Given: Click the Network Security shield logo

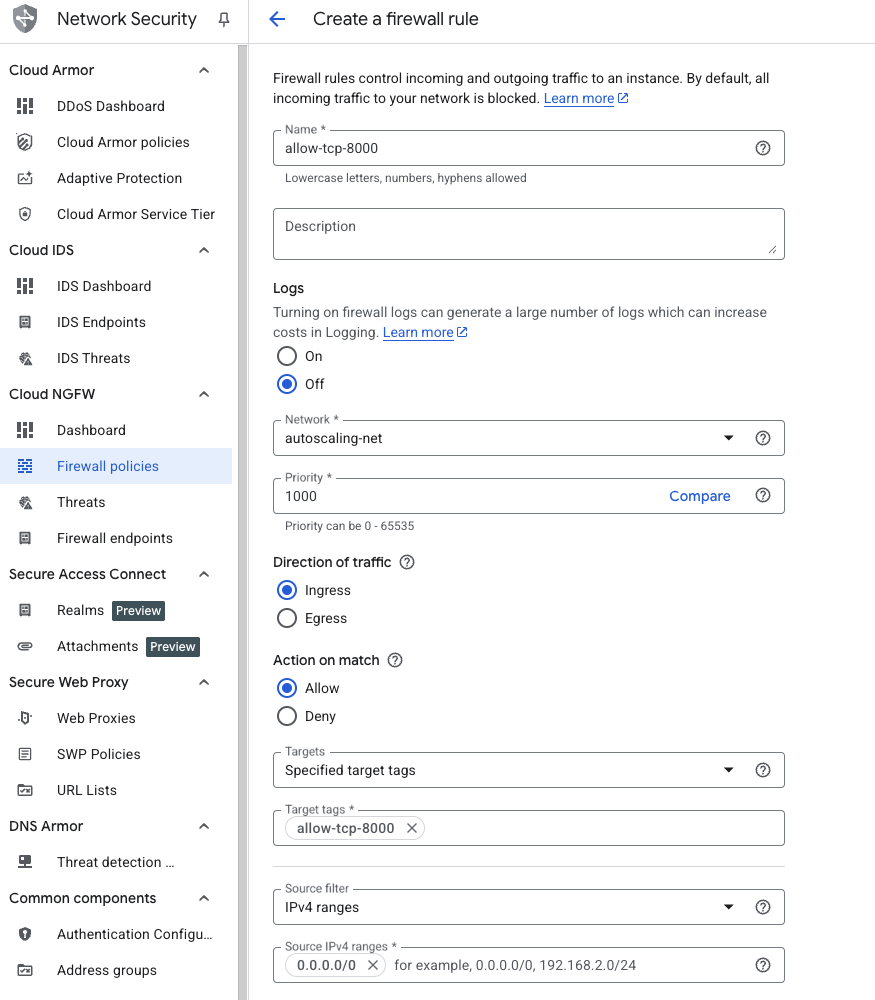Looking at the screenshot, I should (x=24, y=18).
